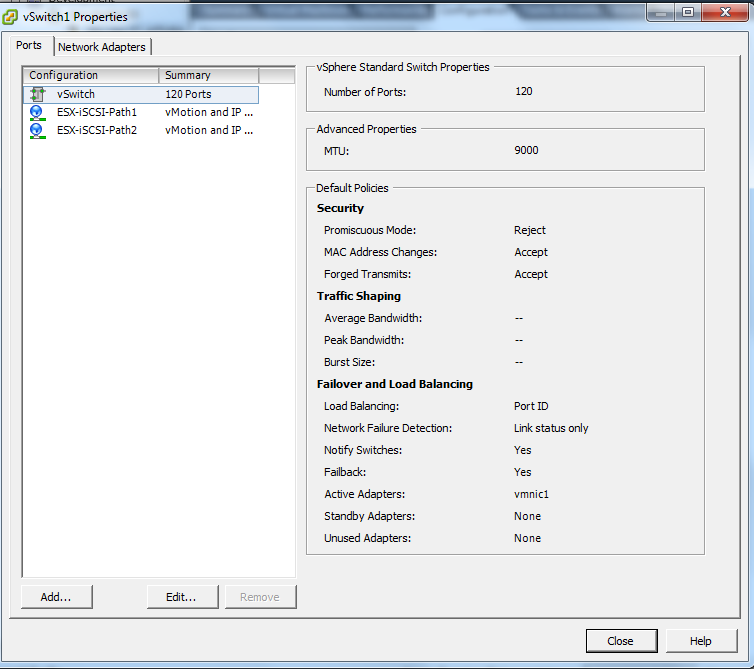Click the Peak Bandwidth label
The width and height of the screenshot is (754, 669).
(x=364, y=341)
